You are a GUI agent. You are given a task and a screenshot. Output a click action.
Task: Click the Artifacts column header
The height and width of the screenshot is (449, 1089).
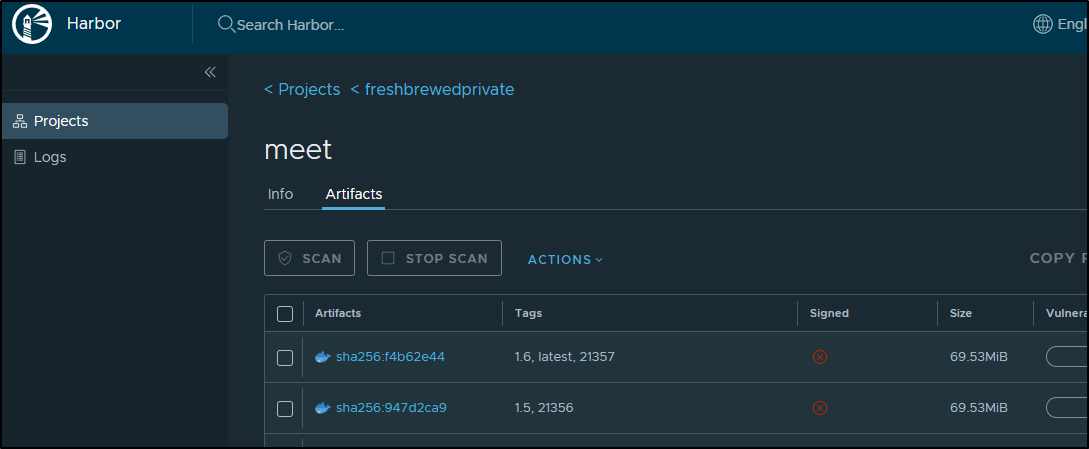coord(338,313)
